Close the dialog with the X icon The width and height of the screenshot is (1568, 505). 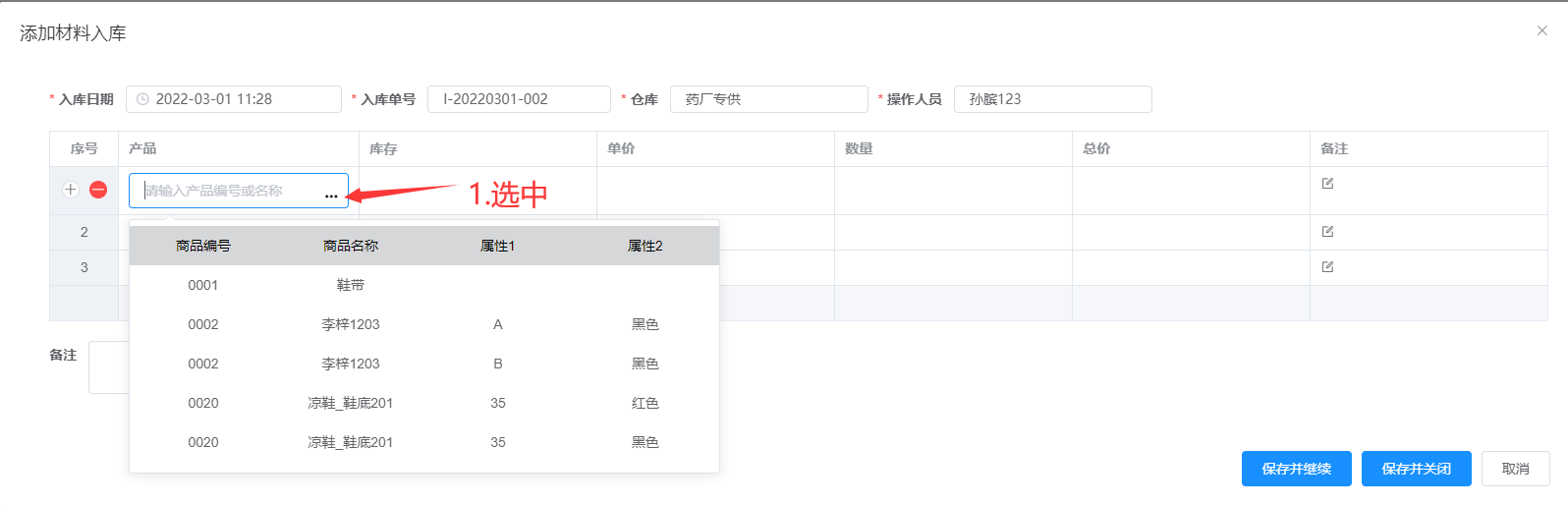tap(1541, 31)
